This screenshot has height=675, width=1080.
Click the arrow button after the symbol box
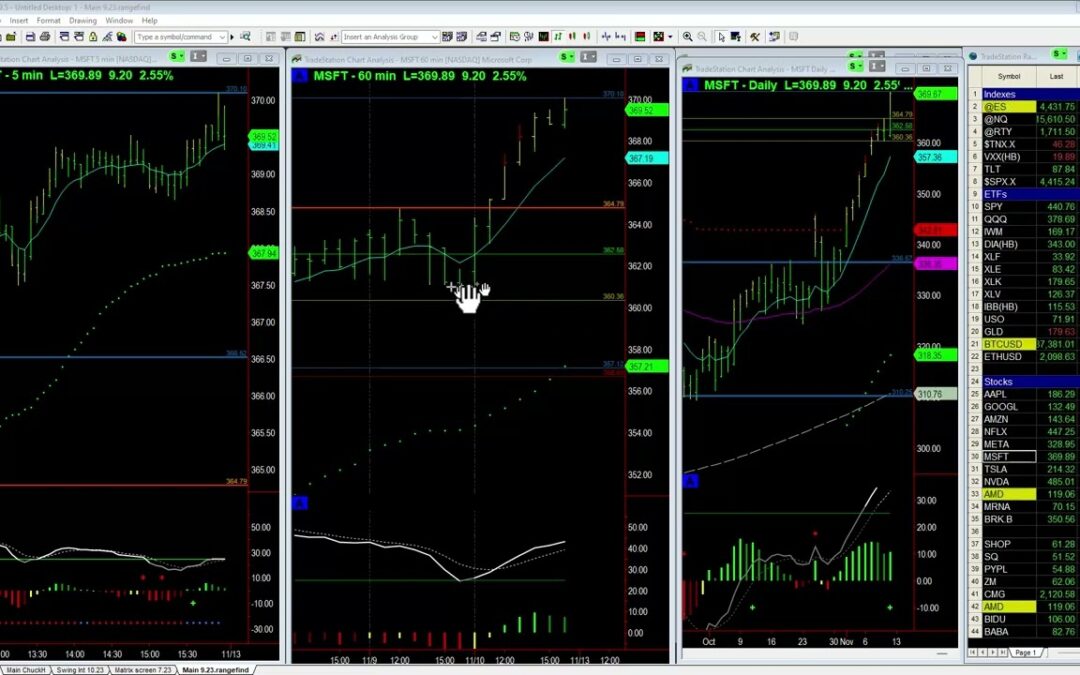pyautogui.click(x=232, y=37)
